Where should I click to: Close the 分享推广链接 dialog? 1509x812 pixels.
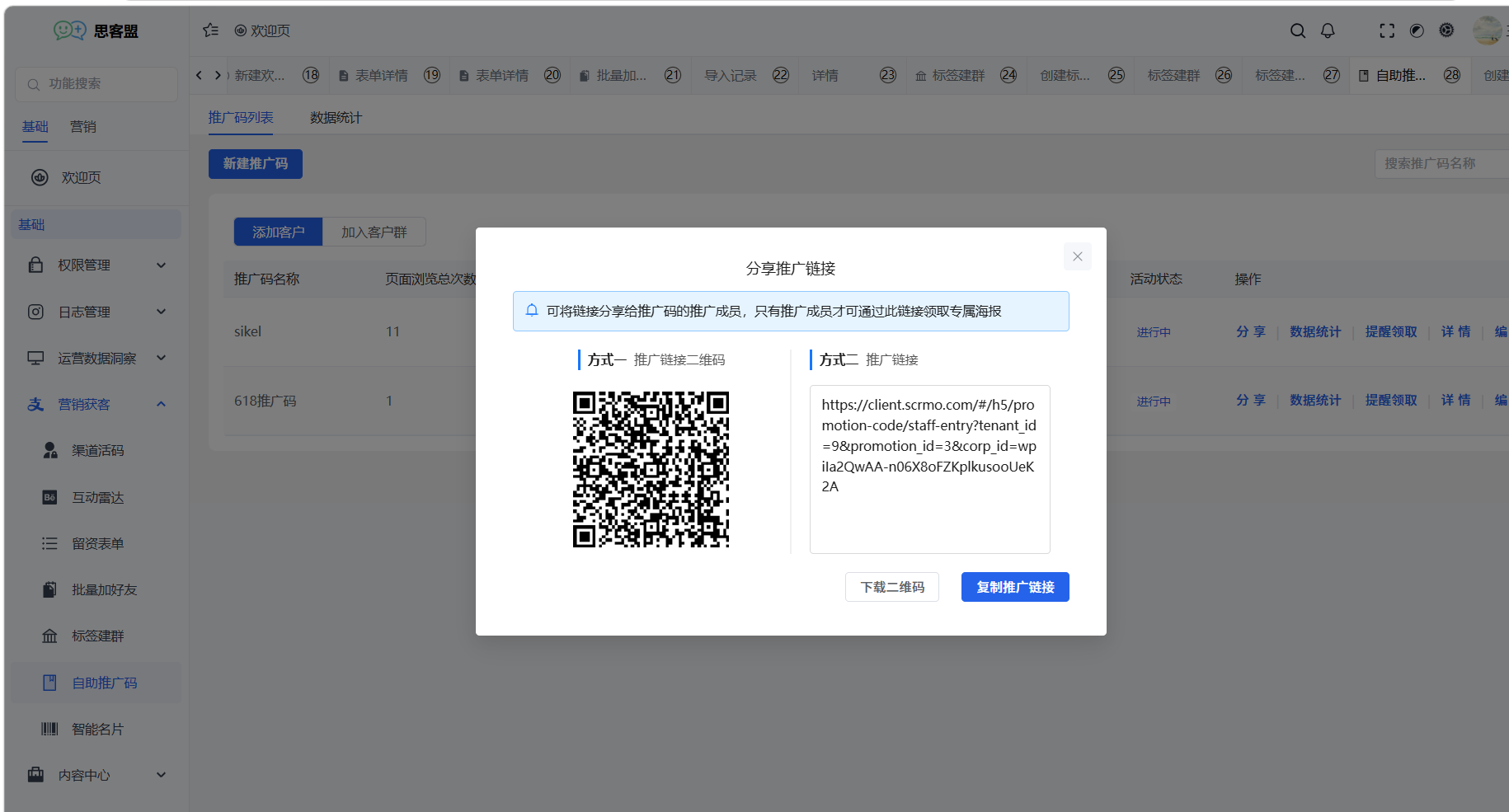[x=1078, y=256]
